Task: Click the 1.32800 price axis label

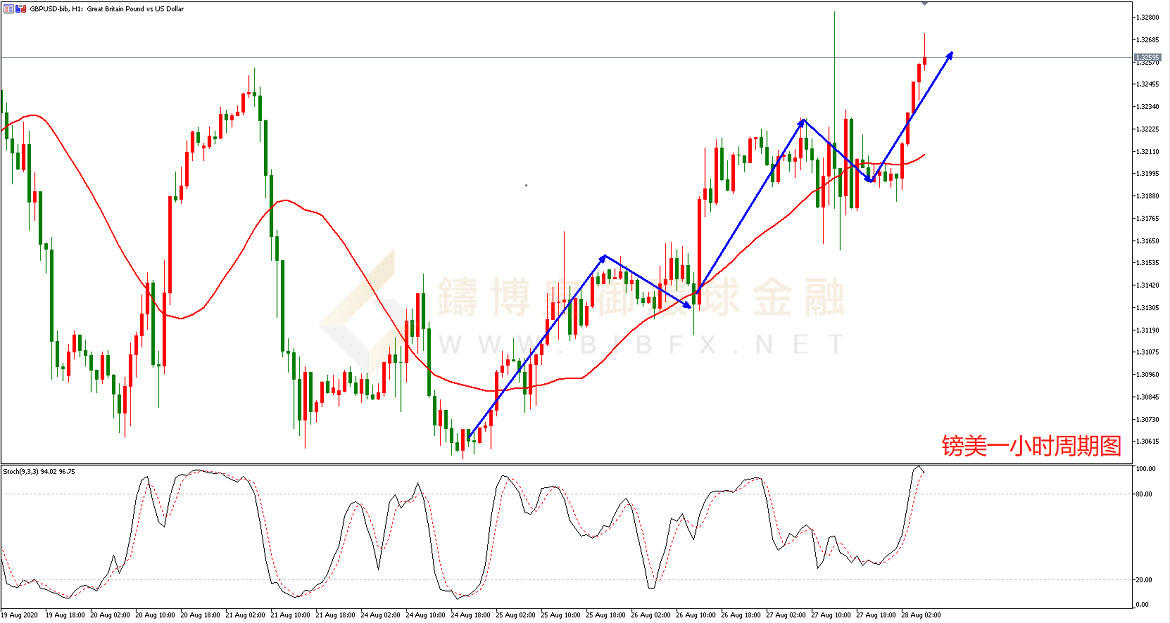Action: point(1146,18)
